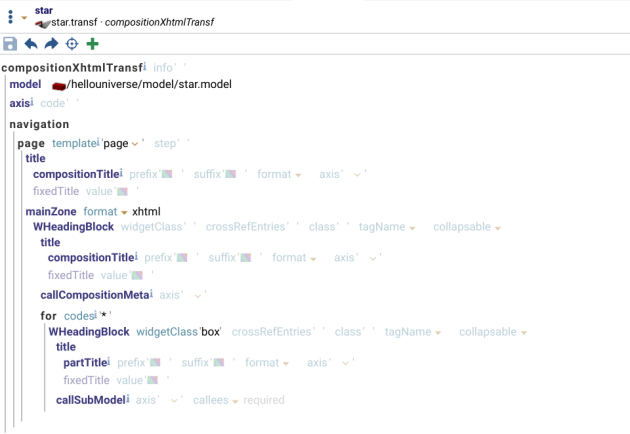Click the green plus add icon
Viewport: 630px width, 434px height.
tap(92, 43)
